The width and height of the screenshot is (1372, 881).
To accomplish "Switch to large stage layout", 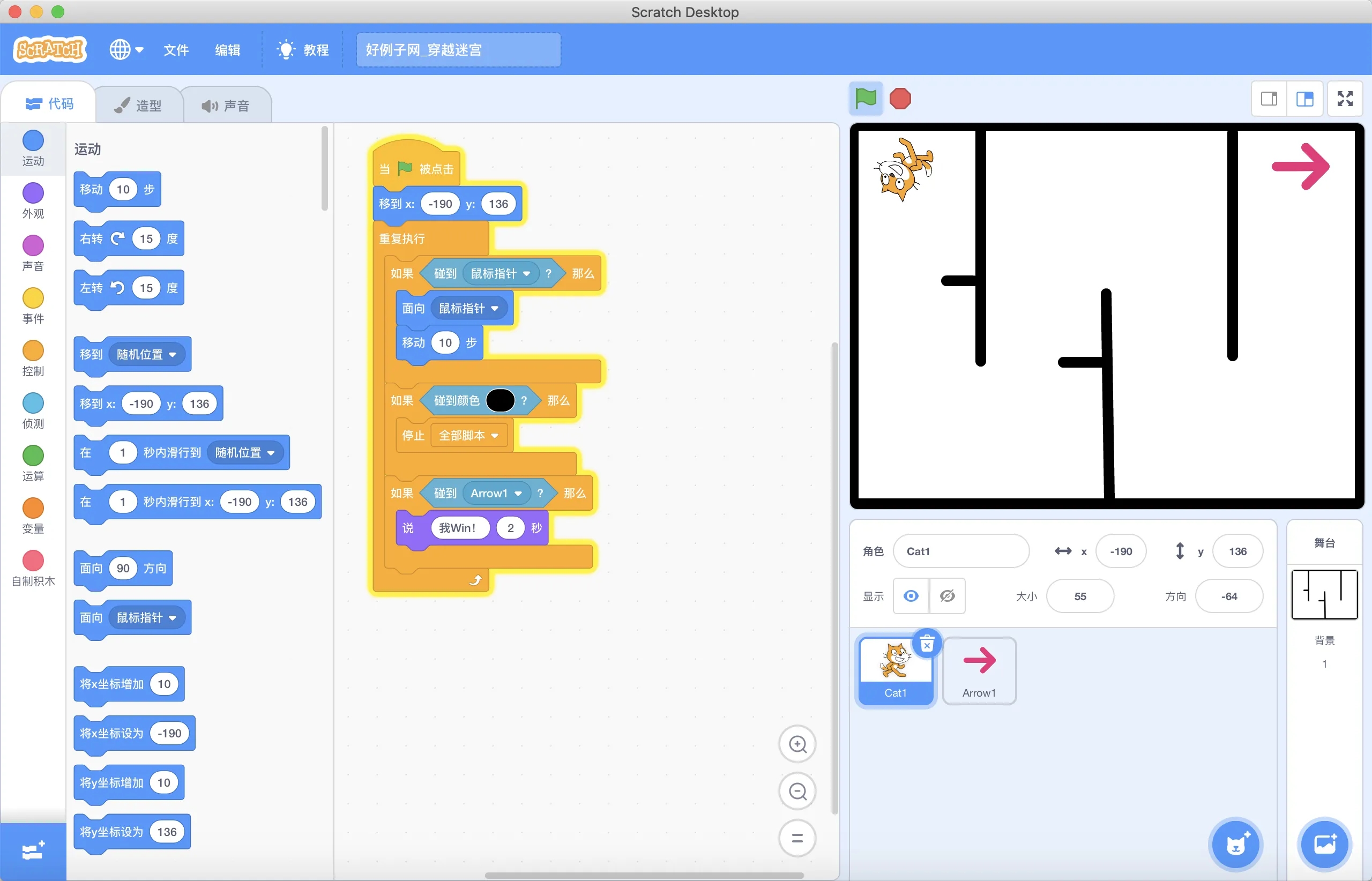I will (x=1305, y=99).
